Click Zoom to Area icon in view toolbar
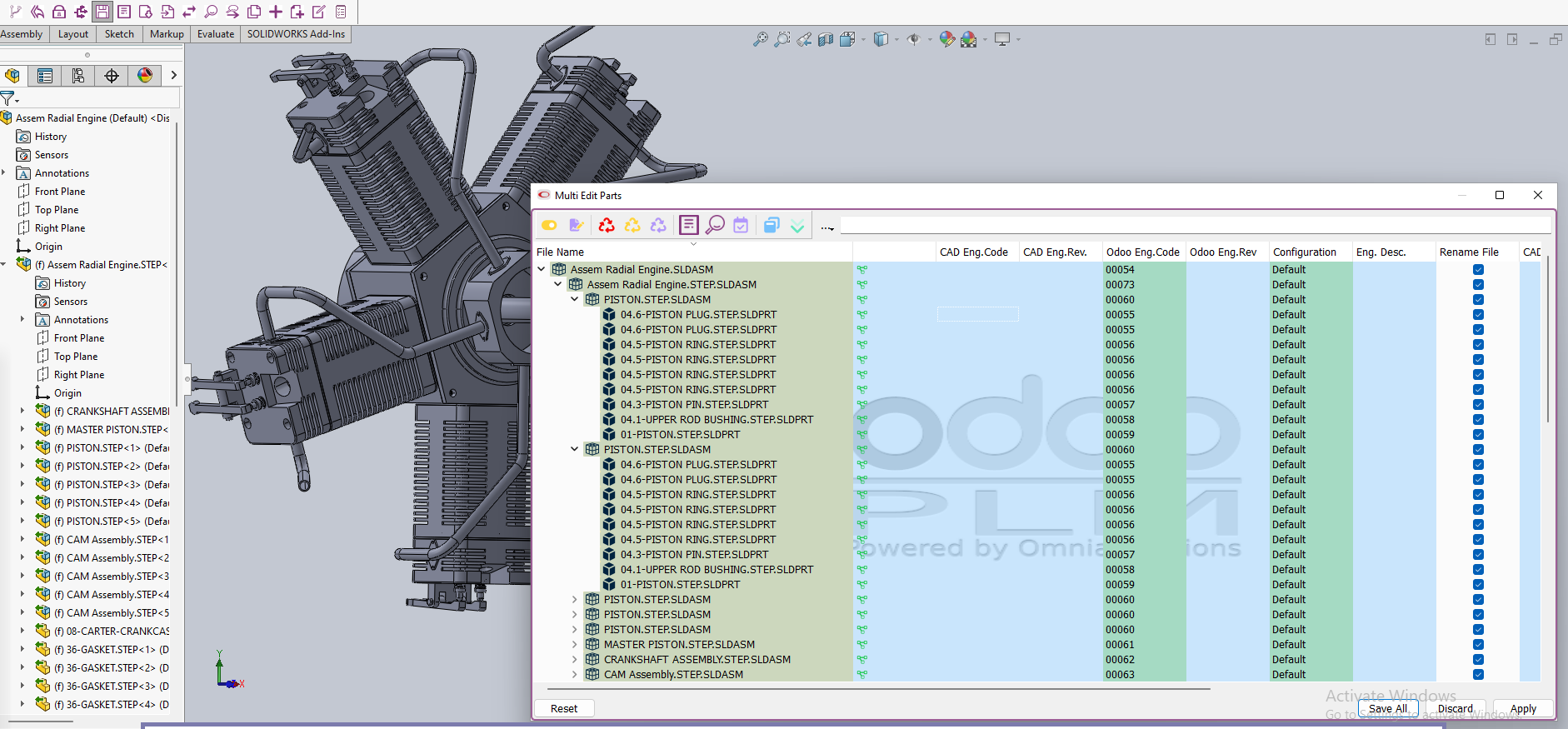Screen dimensions: 1568x729 pyautogui.click(x=782, y=39)
